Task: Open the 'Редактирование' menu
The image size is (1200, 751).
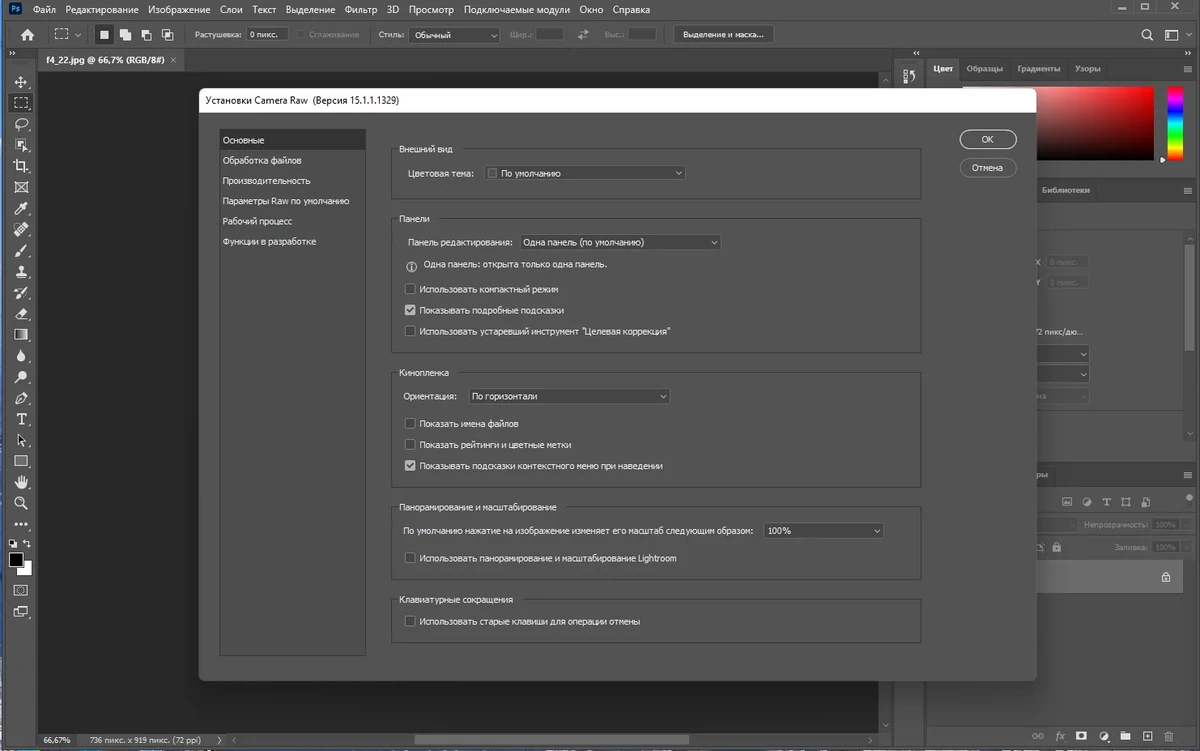Action: (x=102, y=9)
